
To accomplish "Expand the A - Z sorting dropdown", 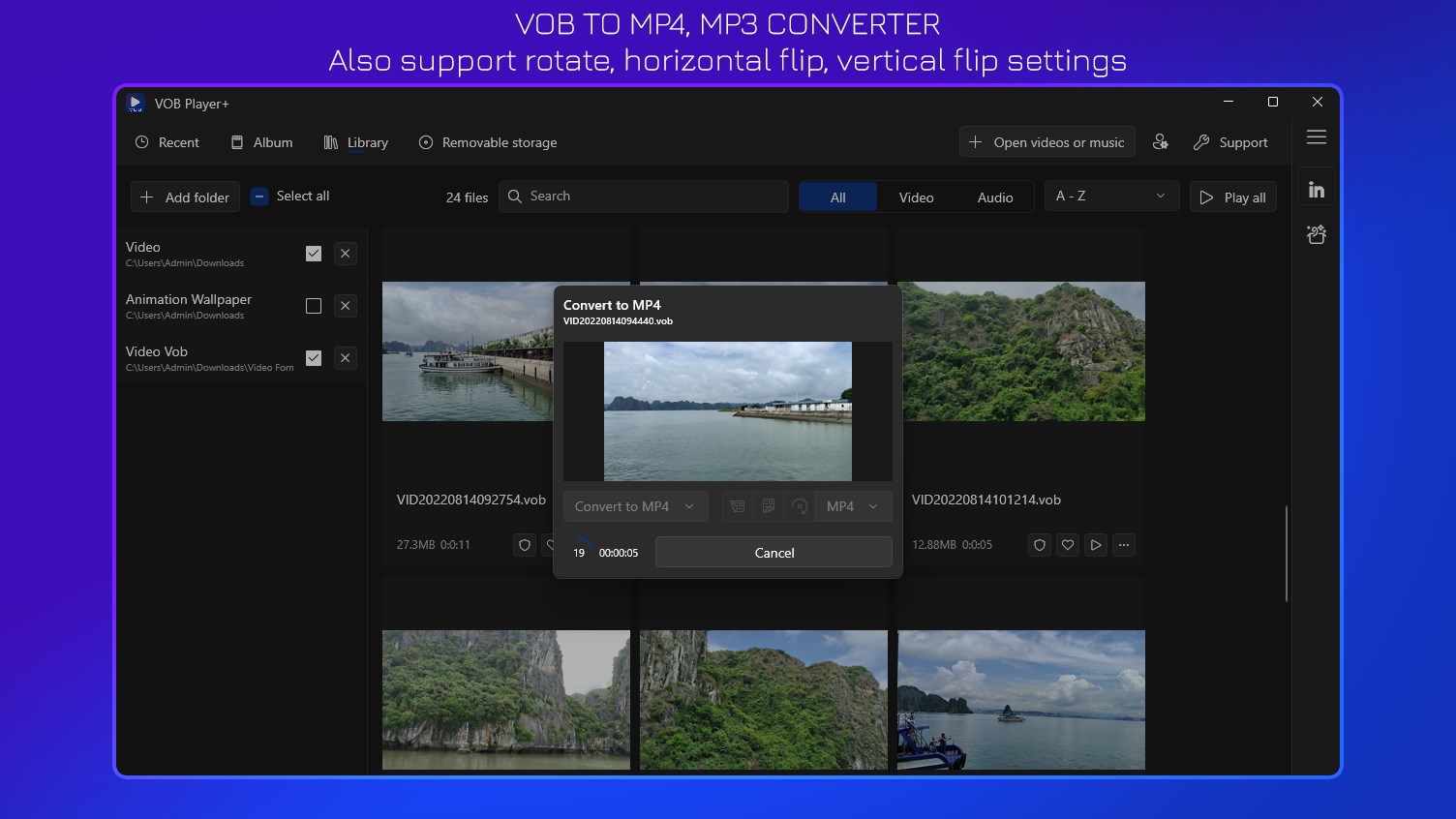I will (x=1110, y=196).
